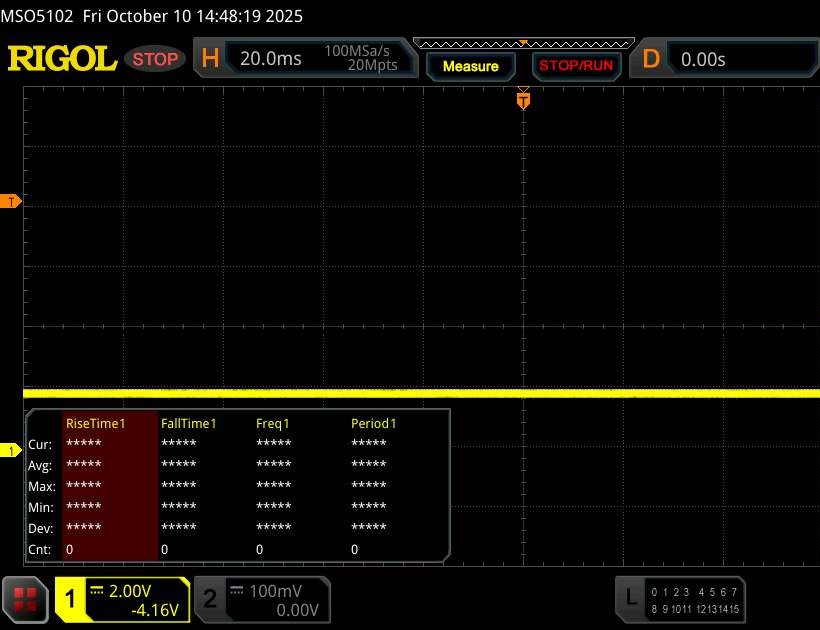
Task: Open the 20Mpts memory depth setting
Action: coord(373,66)
